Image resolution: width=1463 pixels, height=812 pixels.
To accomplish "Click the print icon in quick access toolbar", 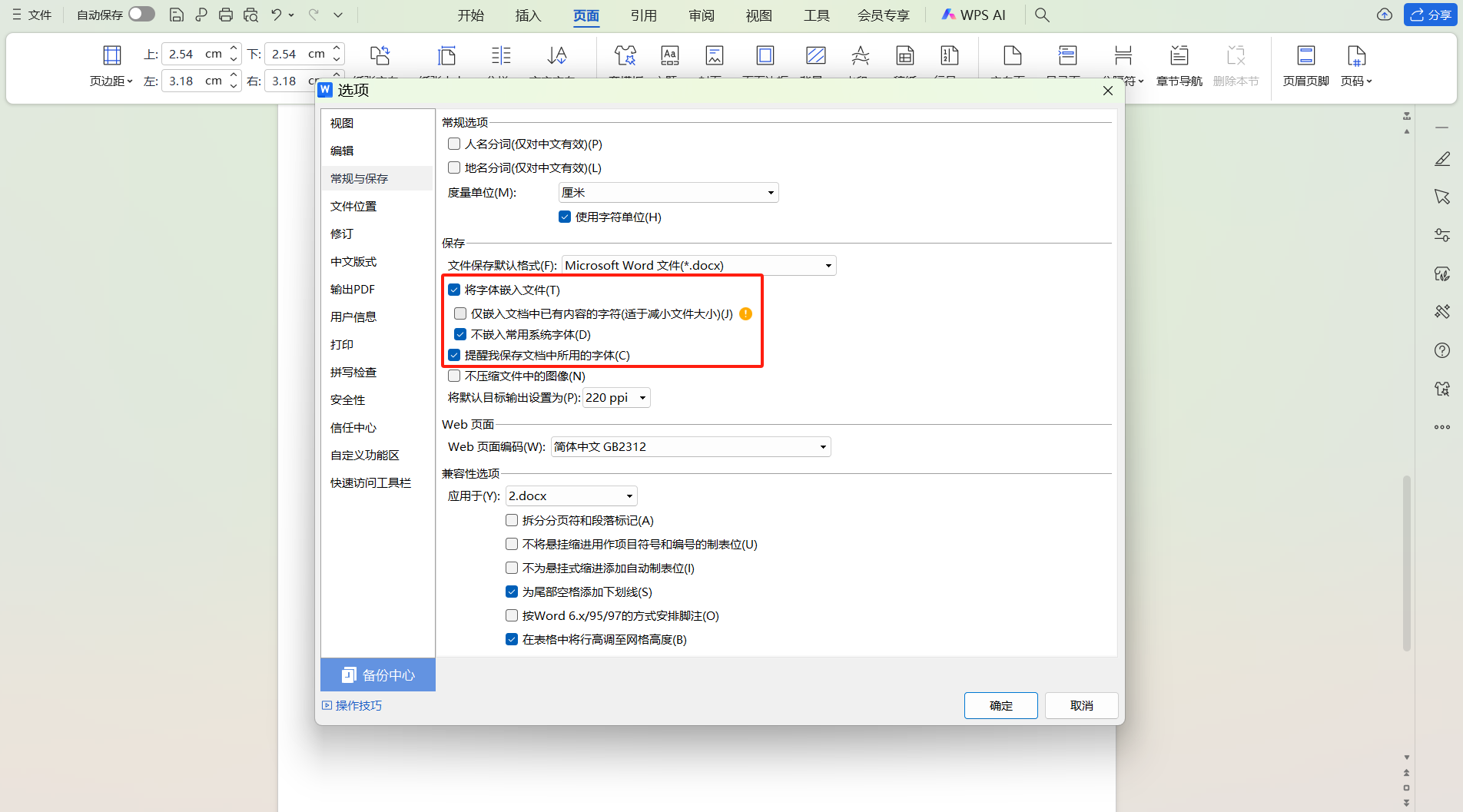I will coord(225,15).
